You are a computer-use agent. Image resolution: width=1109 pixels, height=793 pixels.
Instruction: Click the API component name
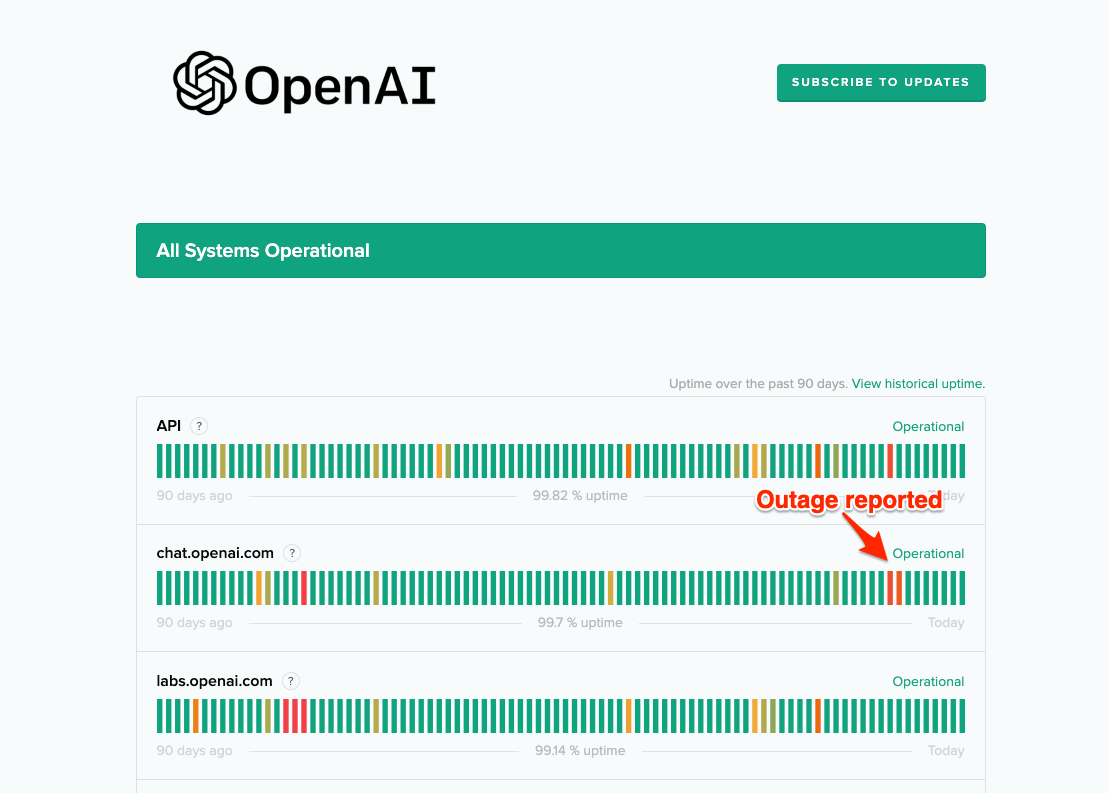point(168,426)
